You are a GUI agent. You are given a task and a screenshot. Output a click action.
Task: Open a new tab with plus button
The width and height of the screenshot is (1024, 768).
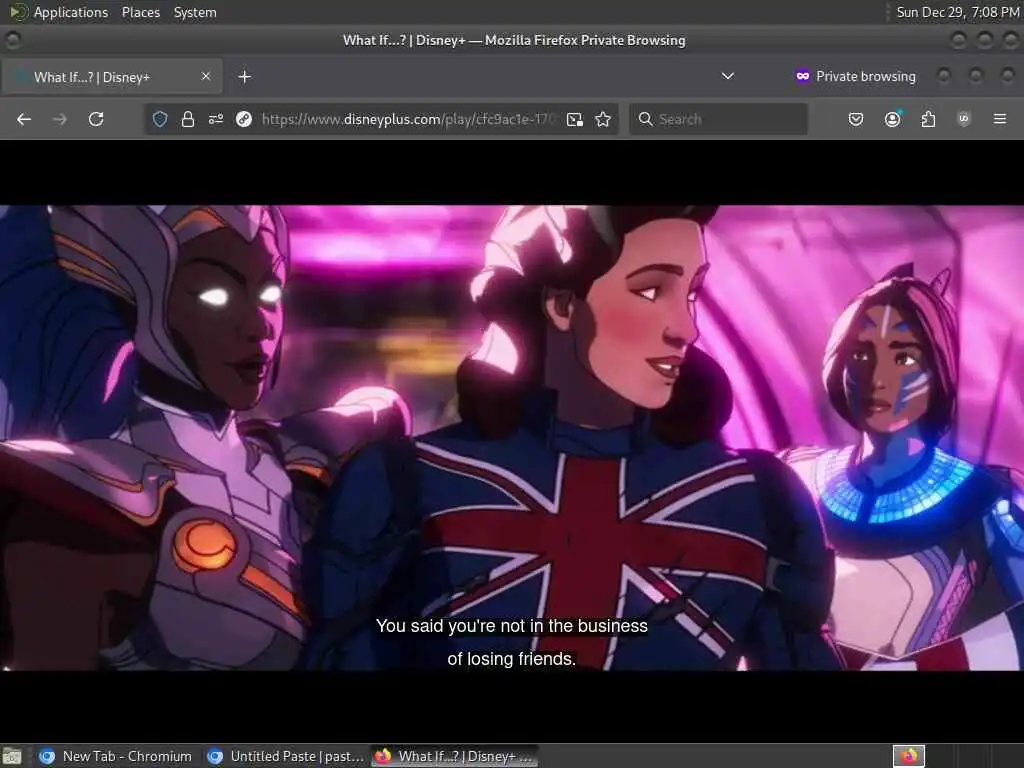pos(244,77)
